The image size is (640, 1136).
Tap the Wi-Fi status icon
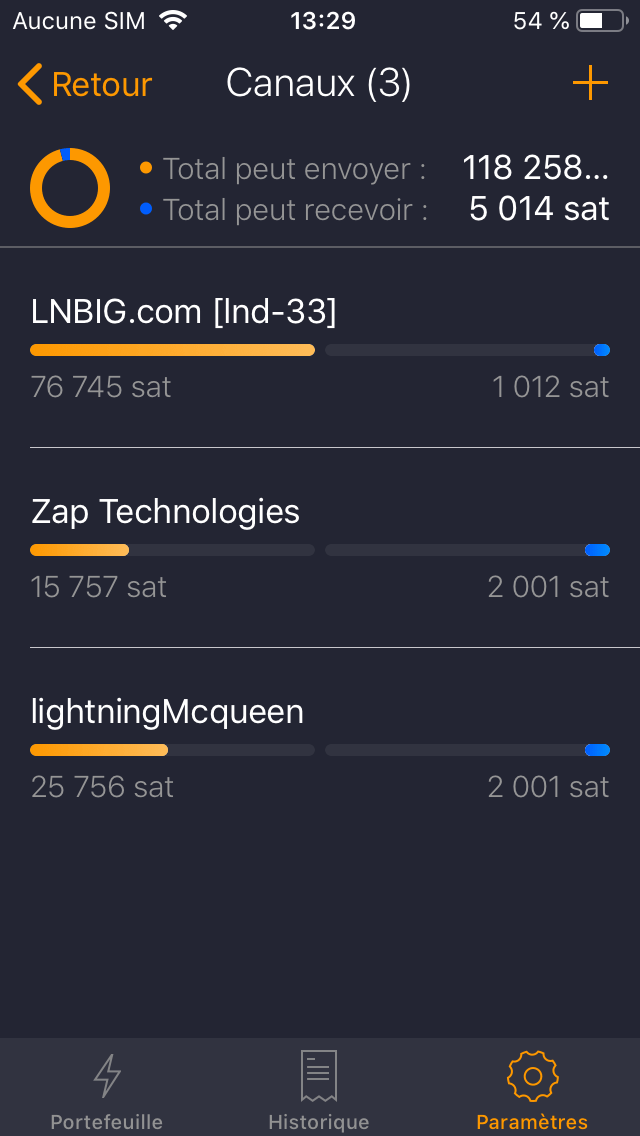tap(173, 21)
